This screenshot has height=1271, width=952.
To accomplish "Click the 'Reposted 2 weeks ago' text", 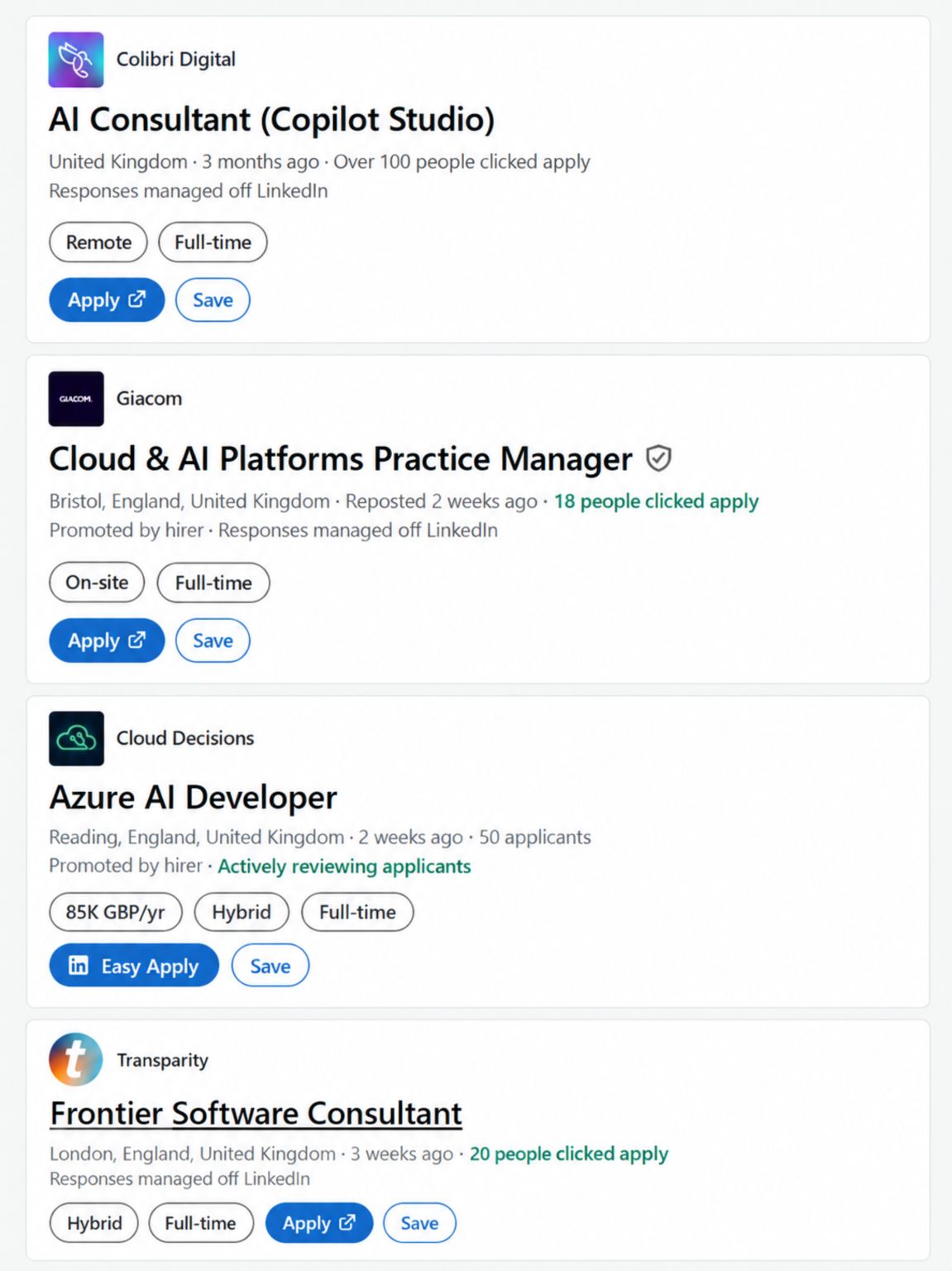I will [442, 501].
